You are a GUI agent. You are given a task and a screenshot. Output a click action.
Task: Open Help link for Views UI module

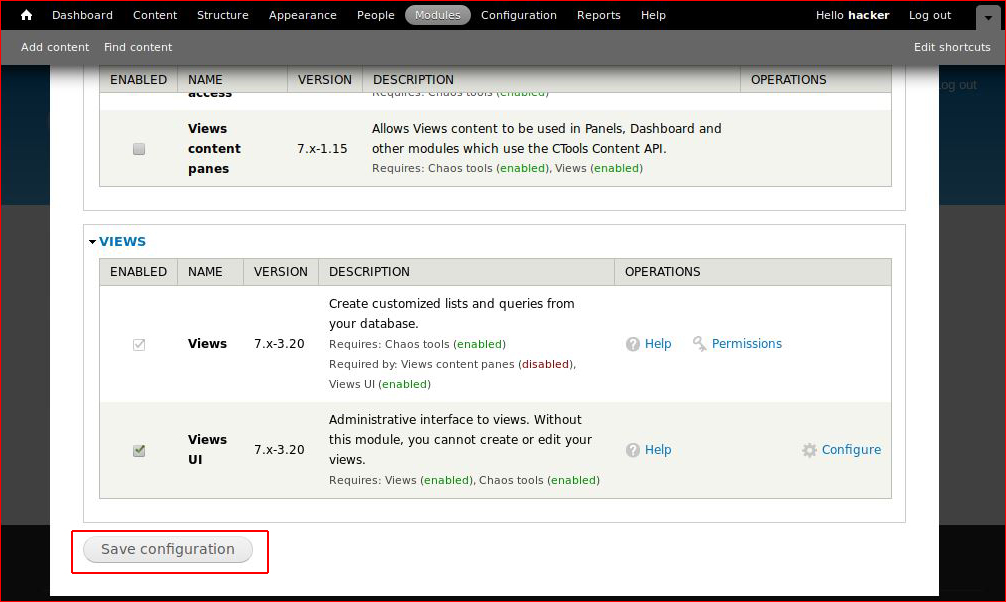click(x=658, y=450)
